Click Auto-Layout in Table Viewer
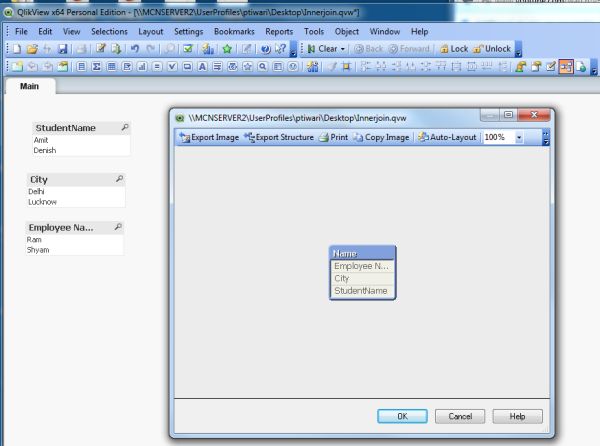This screenshot has height=446, width=600. point(447,137)
